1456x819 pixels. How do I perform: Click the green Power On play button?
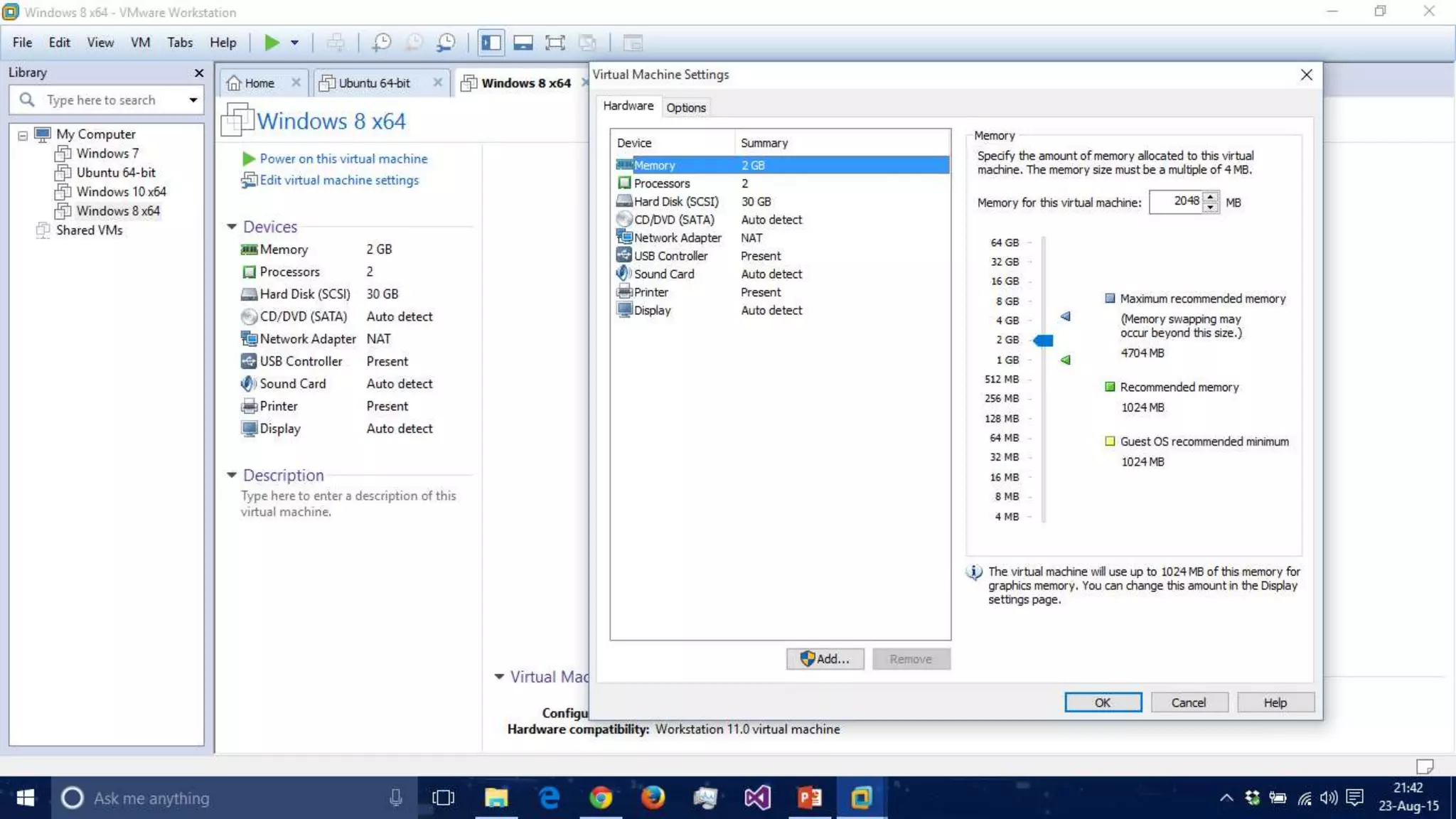(x=272, y=43)
